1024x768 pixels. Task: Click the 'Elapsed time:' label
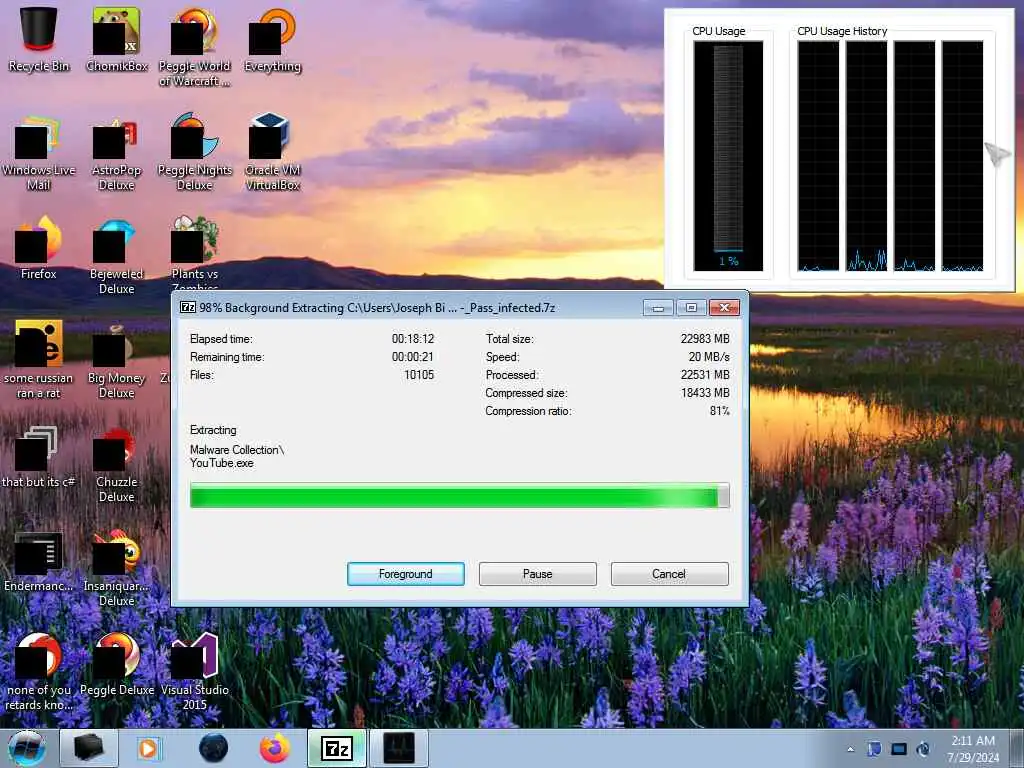pyautogui.click(x=221, y=339)
